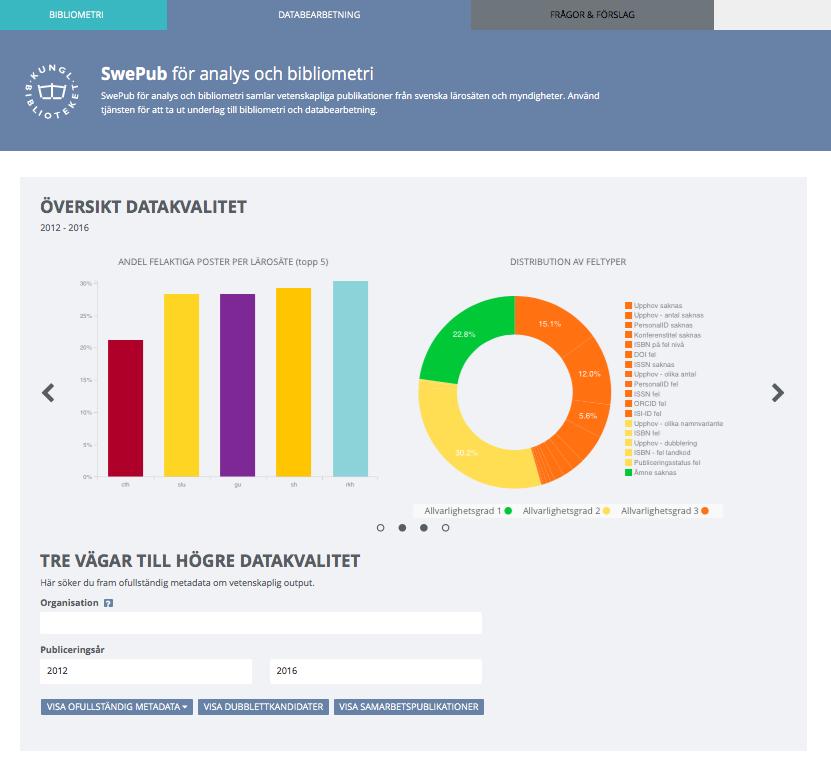Viewport: 831px width, 774px height.
Task: Click orange 12.0% donut segment
Action: [589, 374]
